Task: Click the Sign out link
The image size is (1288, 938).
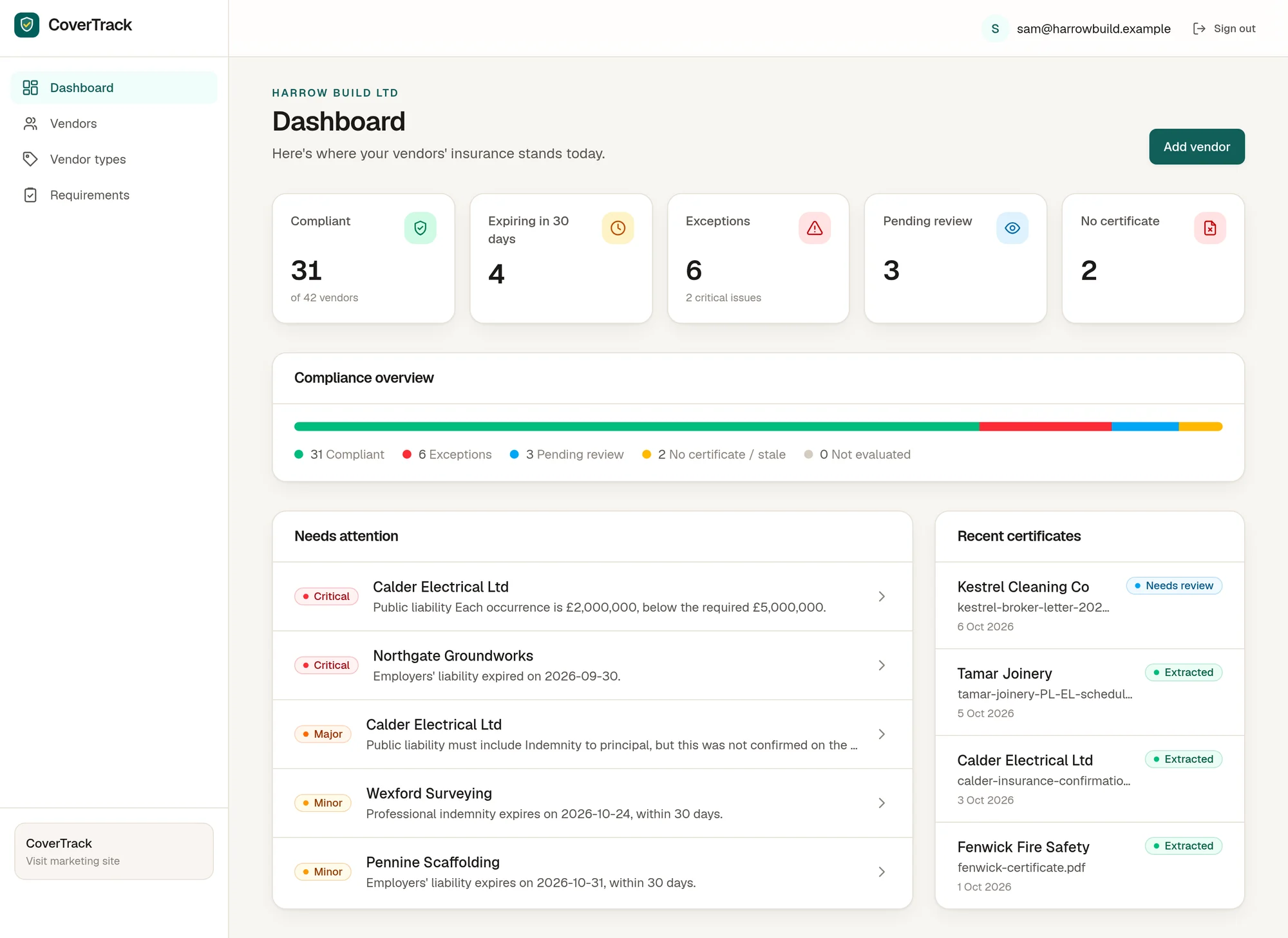Action: (1224, 28)
